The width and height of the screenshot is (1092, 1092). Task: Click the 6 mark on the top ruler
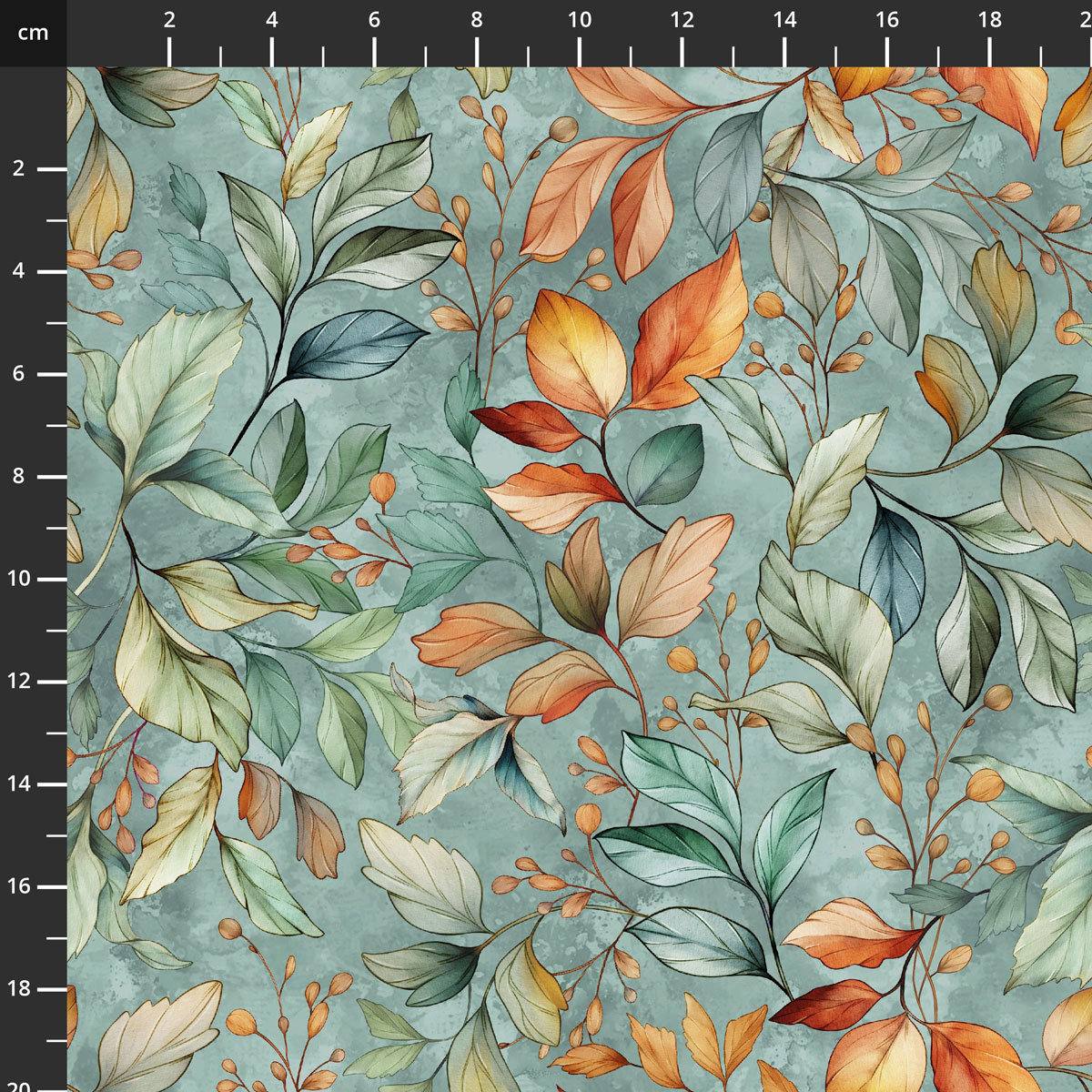tap(374, 20)
